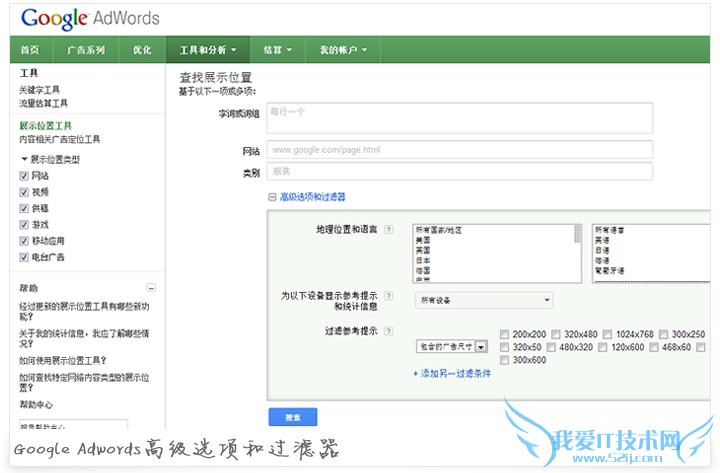The width and height of the screenshot is (720, 473).
Task: Toggle the 视频 placement type checkbox
Action: click(24, 192)
